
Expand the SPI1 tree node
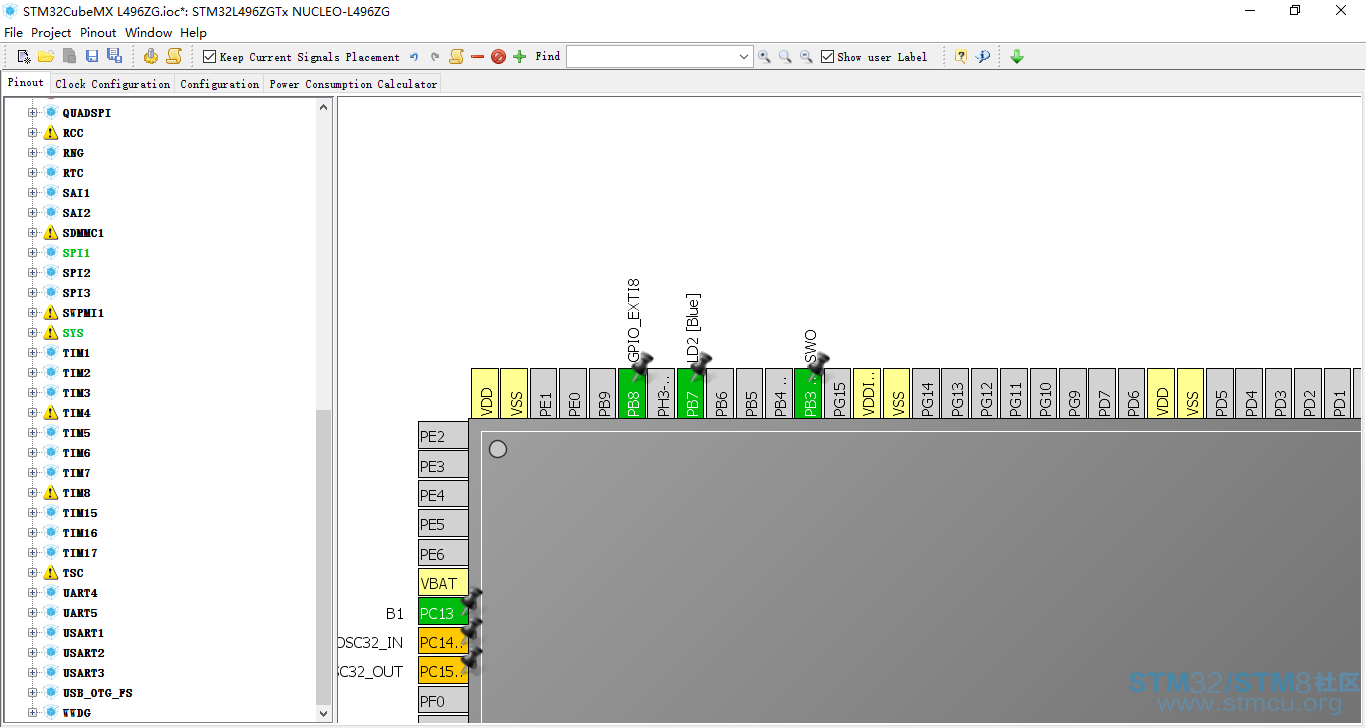[x=33, y=253]
